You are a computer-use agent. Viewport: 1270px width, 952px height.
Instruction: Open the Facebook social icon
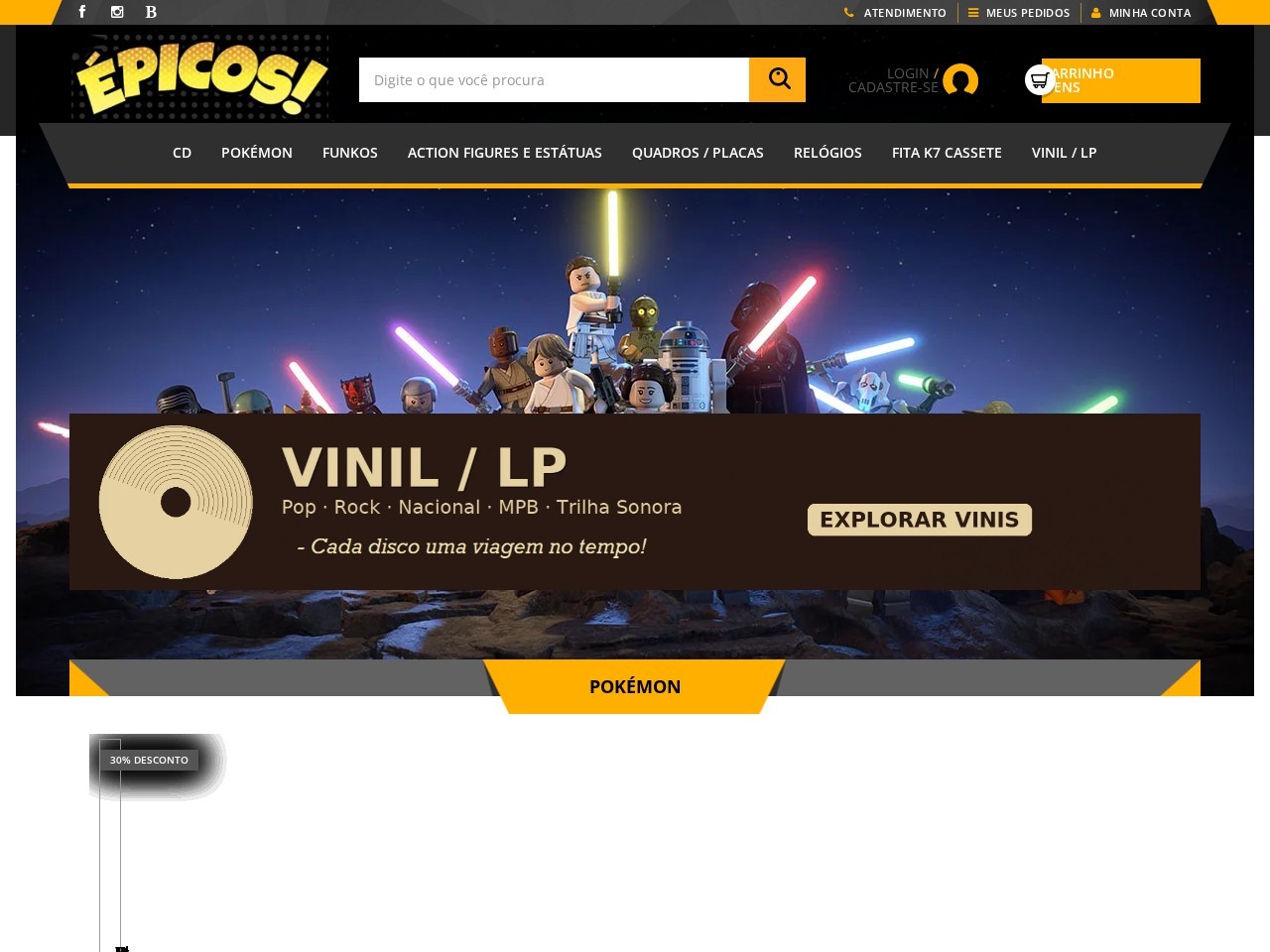pos(82,12)
